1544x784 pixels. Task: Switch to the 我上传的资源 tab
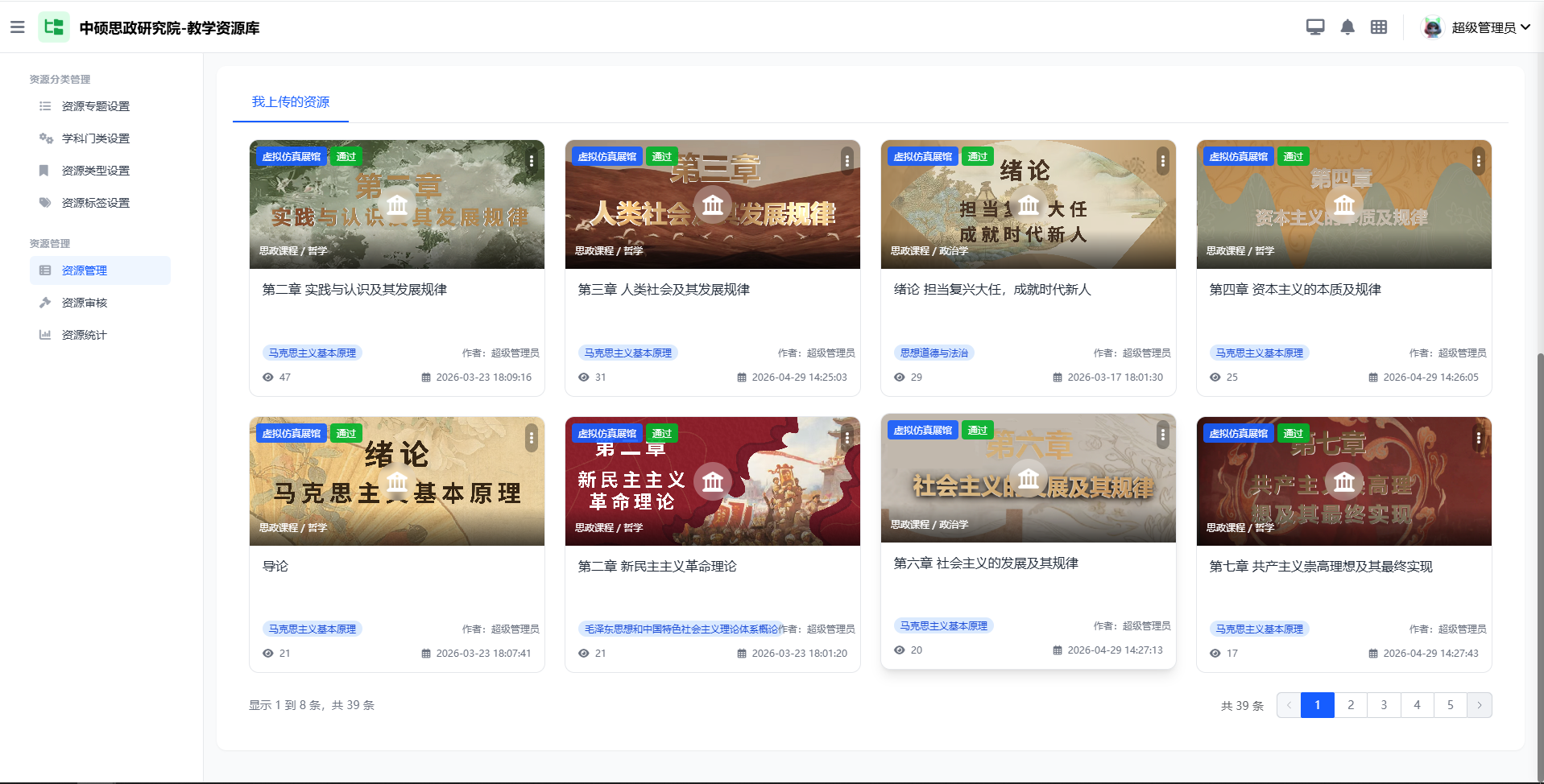(x=291, y=102)
